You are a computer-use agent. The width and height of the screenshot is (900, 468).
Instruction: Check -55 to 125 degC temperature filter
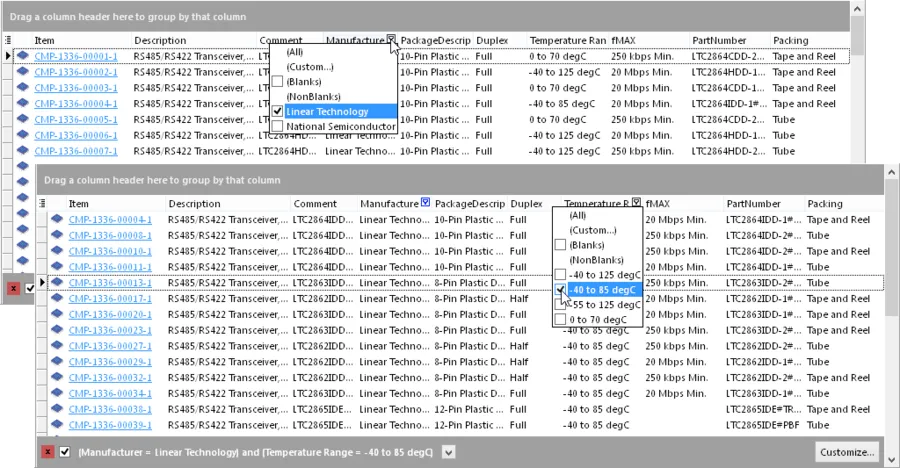pos(560,304)
